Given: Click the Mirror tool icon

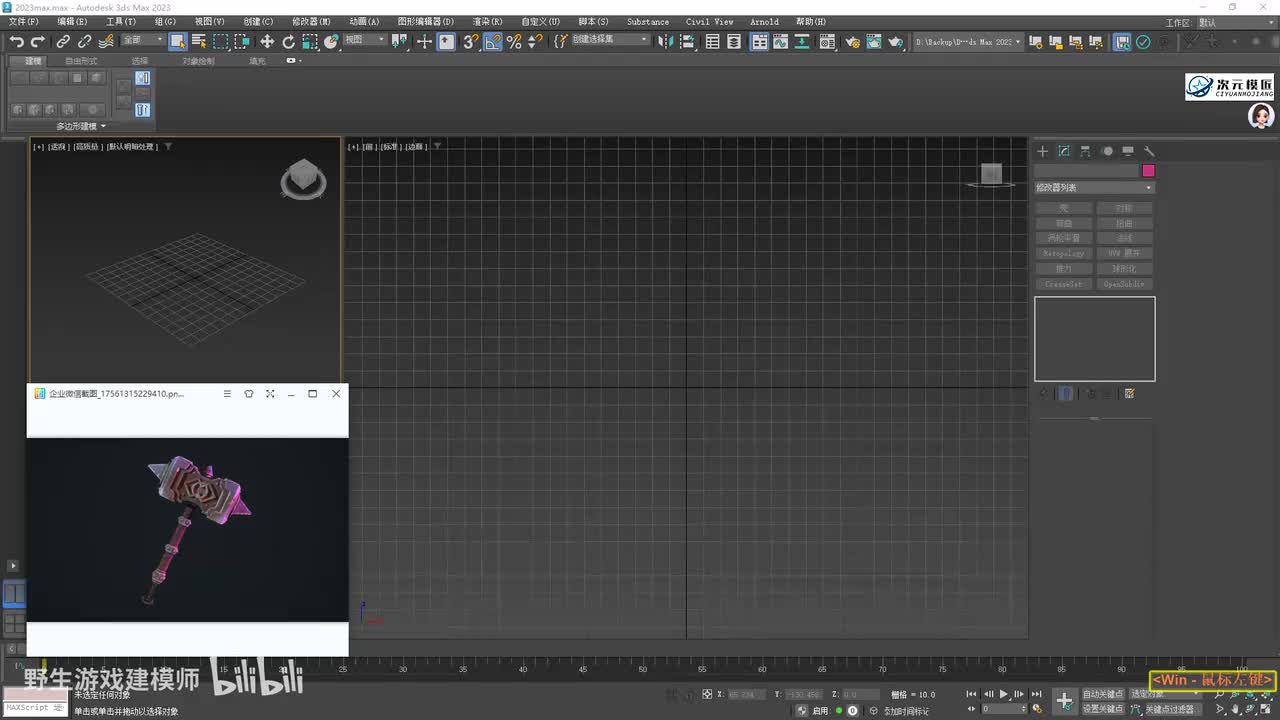Looking at the screenshot, I should click(x=668, y=42).
